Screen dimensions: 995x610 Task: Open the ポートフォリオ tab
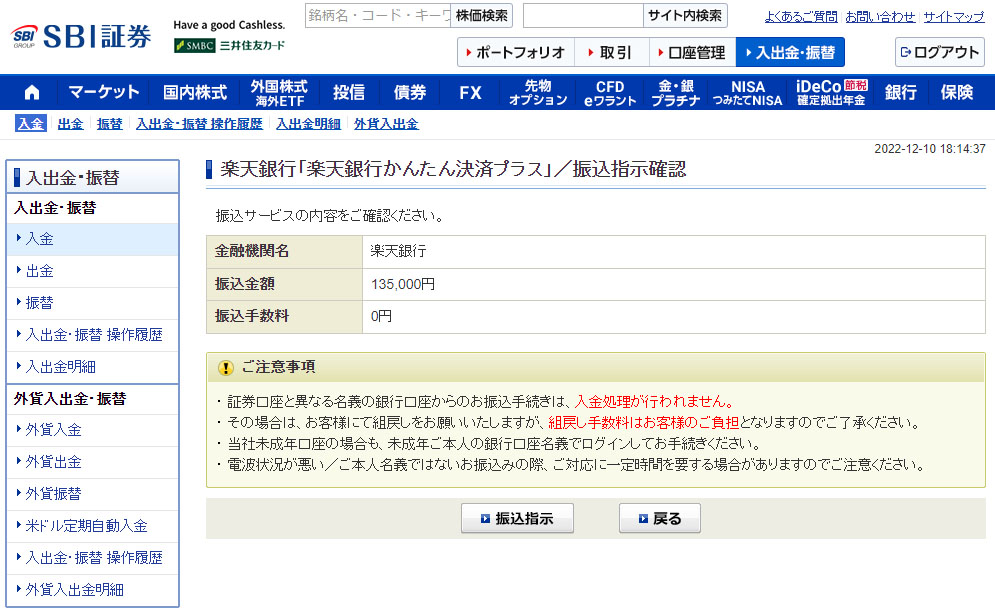(x=513, y=52)
